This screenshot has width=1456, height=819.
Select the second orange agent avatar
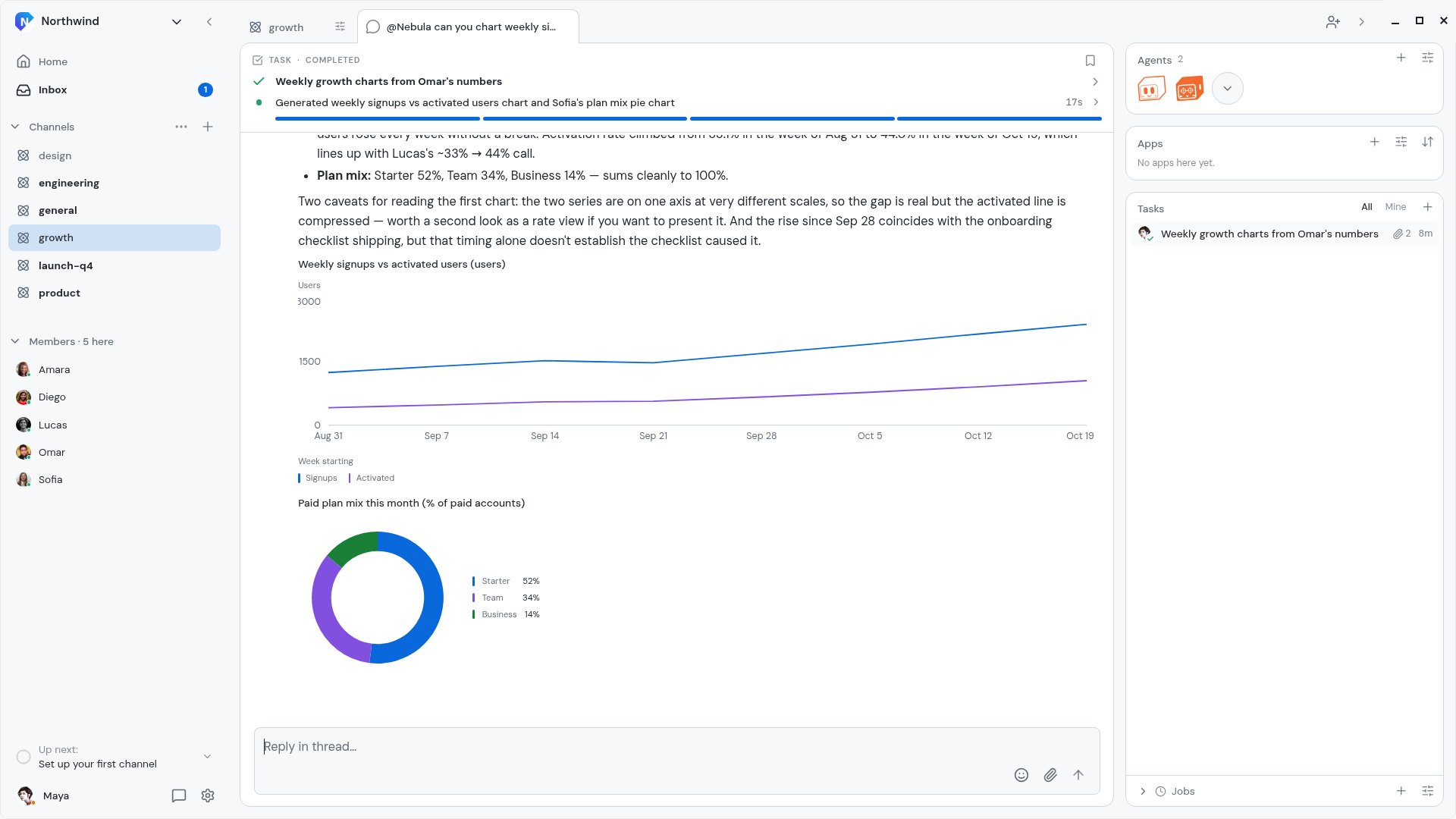coord(1189,89)
